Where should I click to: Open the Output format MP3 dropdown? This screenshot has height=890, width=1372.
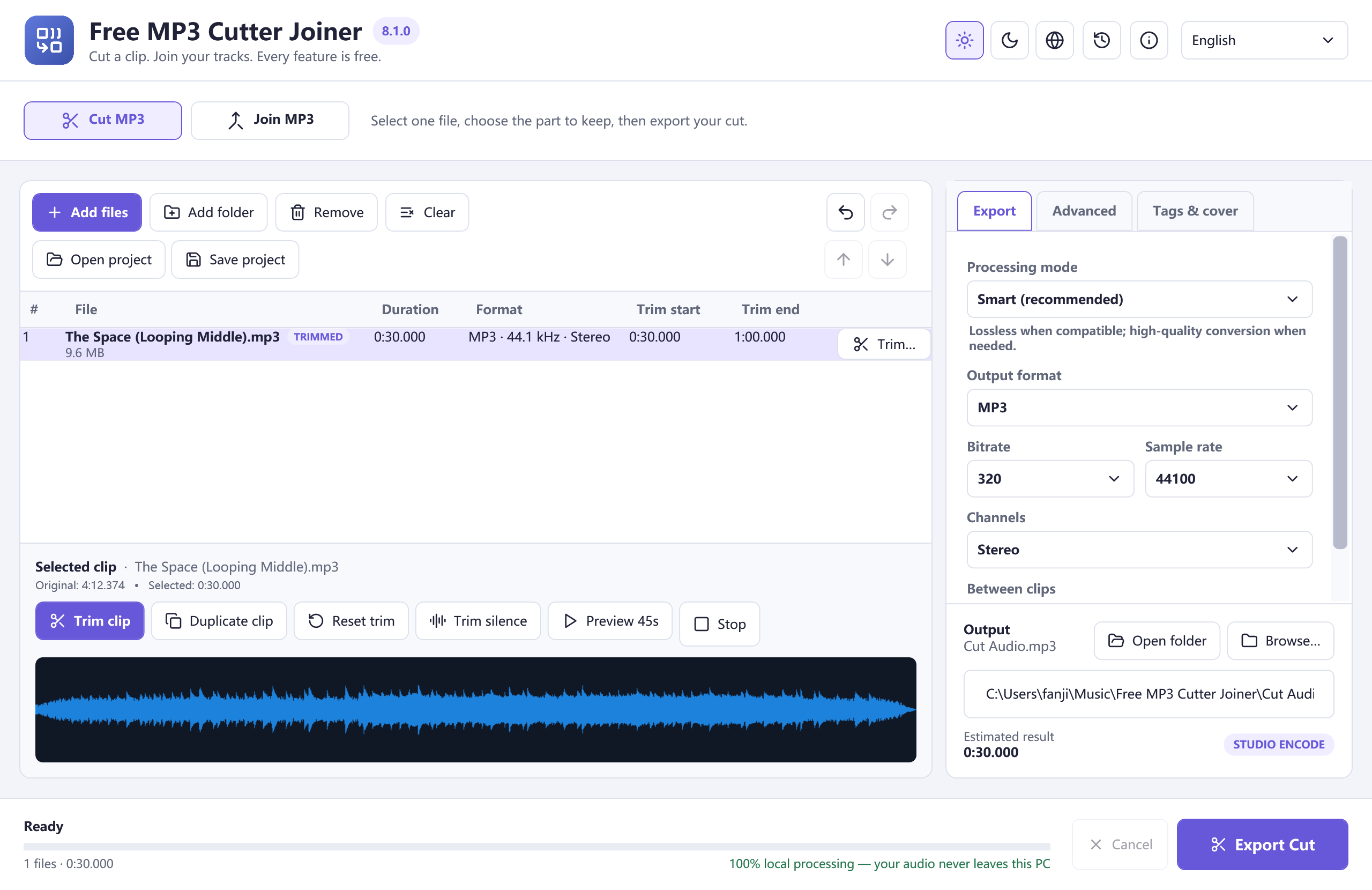tap(1139, 408)
